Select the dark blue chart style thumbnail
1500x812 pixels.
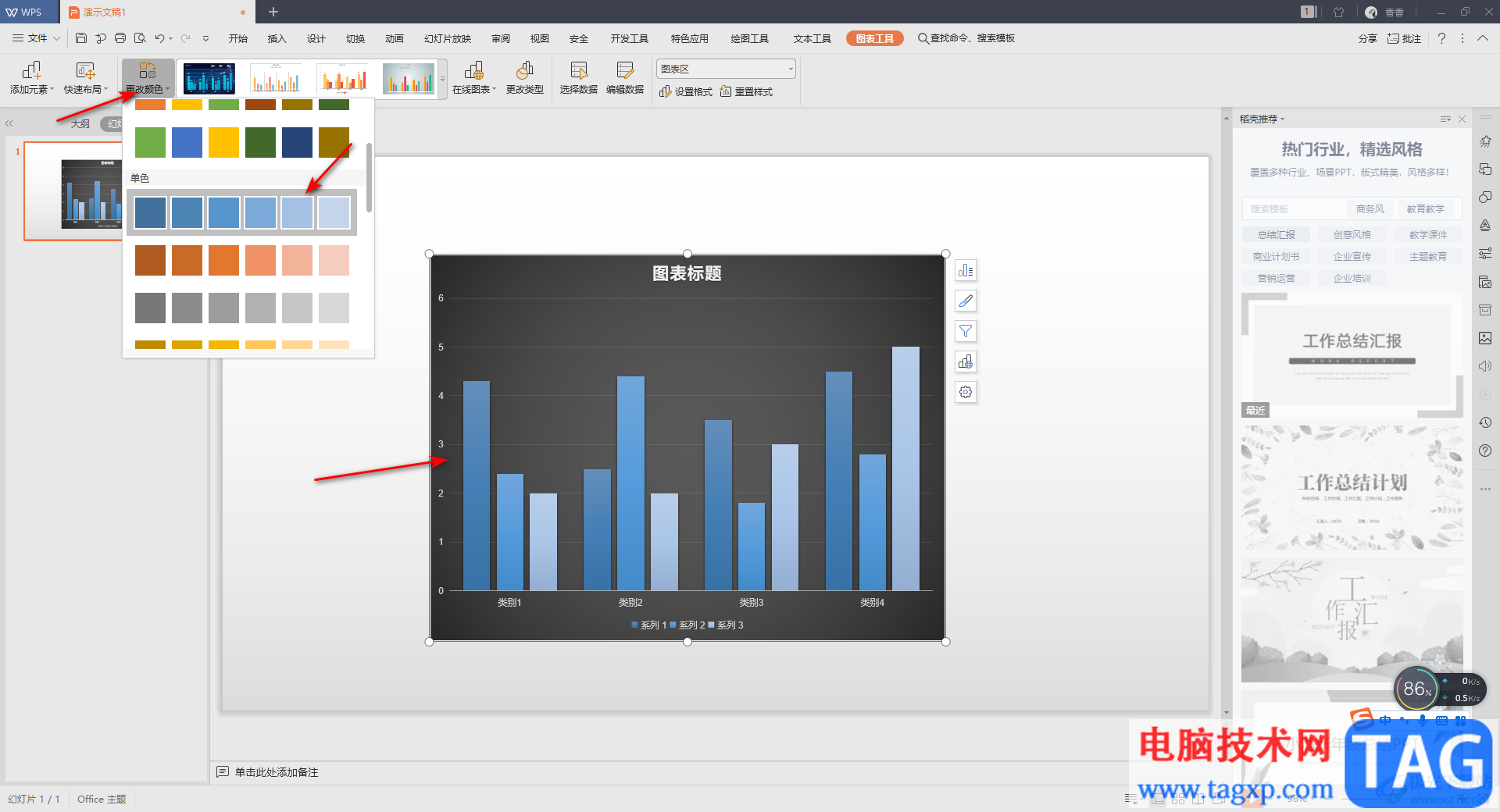coord(209,78)
